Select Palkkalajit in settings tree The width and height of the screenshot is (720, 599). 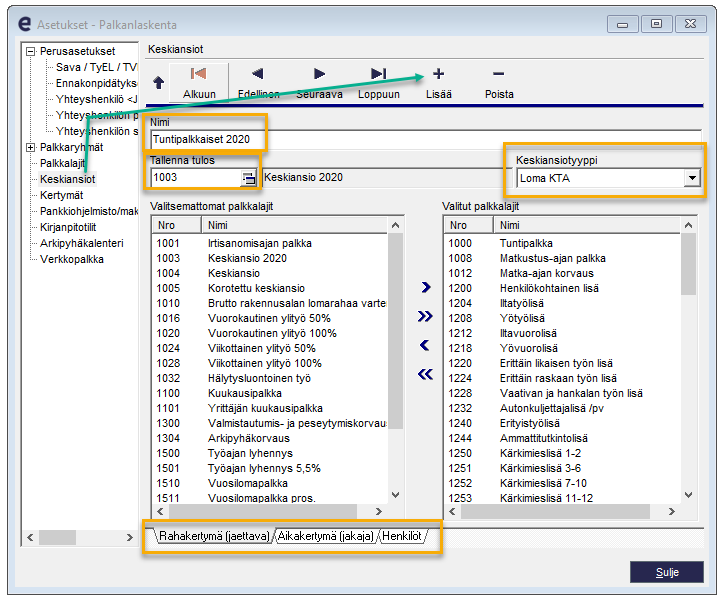[x=62, y=163]
